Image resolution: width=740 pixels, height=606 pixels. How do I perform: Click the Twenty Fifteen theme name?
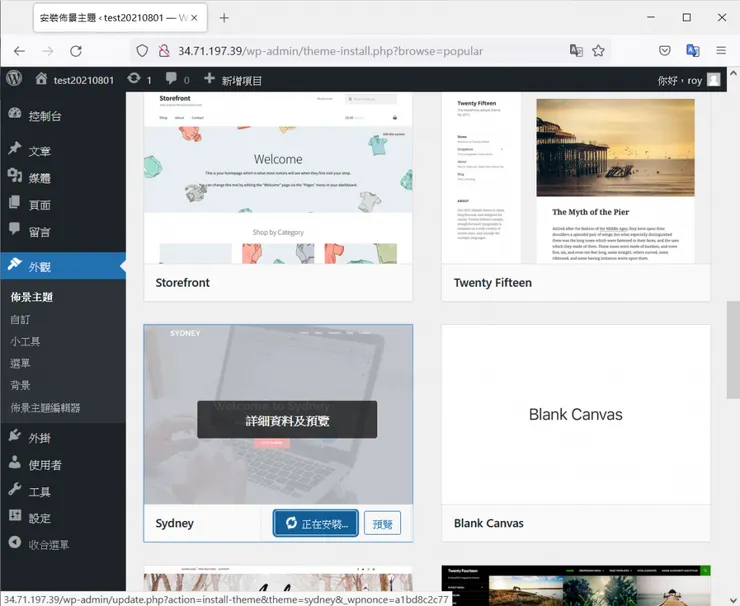(493, 283)
